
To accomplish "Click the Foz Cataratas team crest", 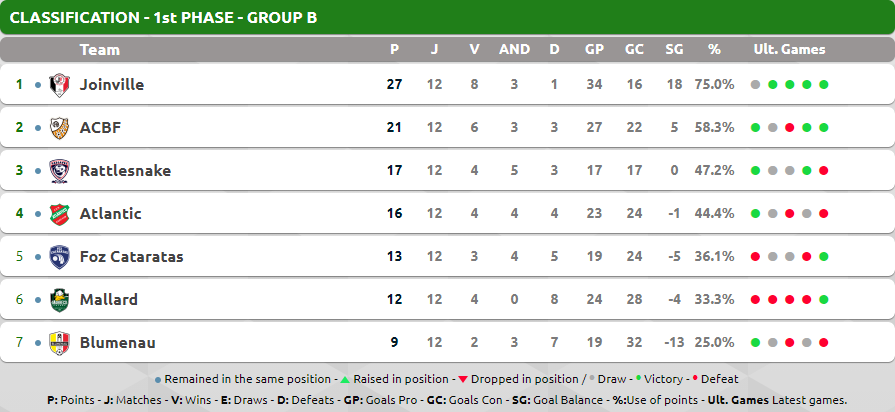I will pos(59,257).
